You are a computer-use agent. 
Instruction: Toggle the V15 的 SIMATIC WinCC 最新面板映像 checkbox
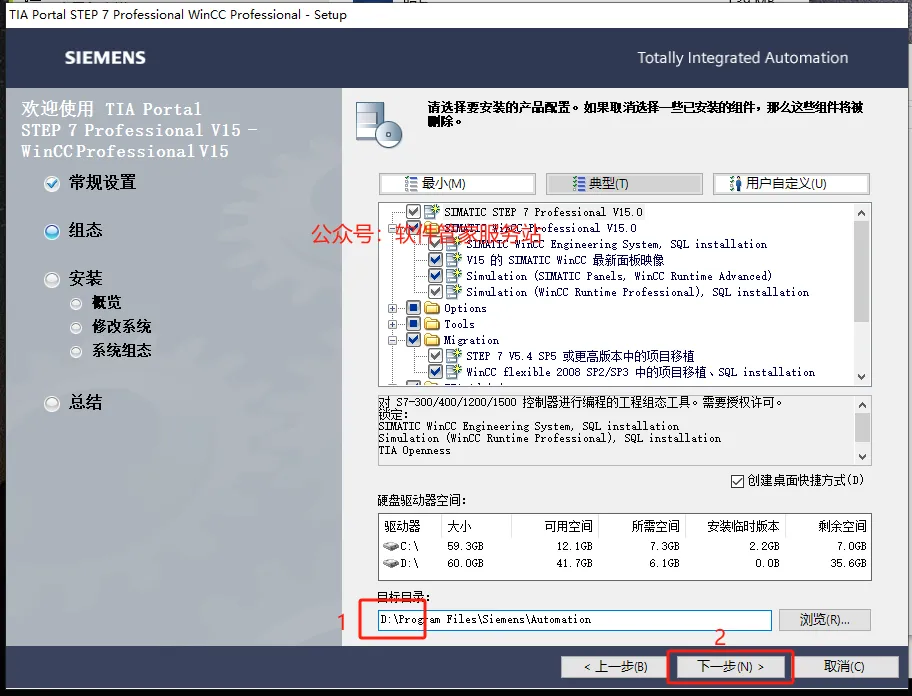click(435, 259)
